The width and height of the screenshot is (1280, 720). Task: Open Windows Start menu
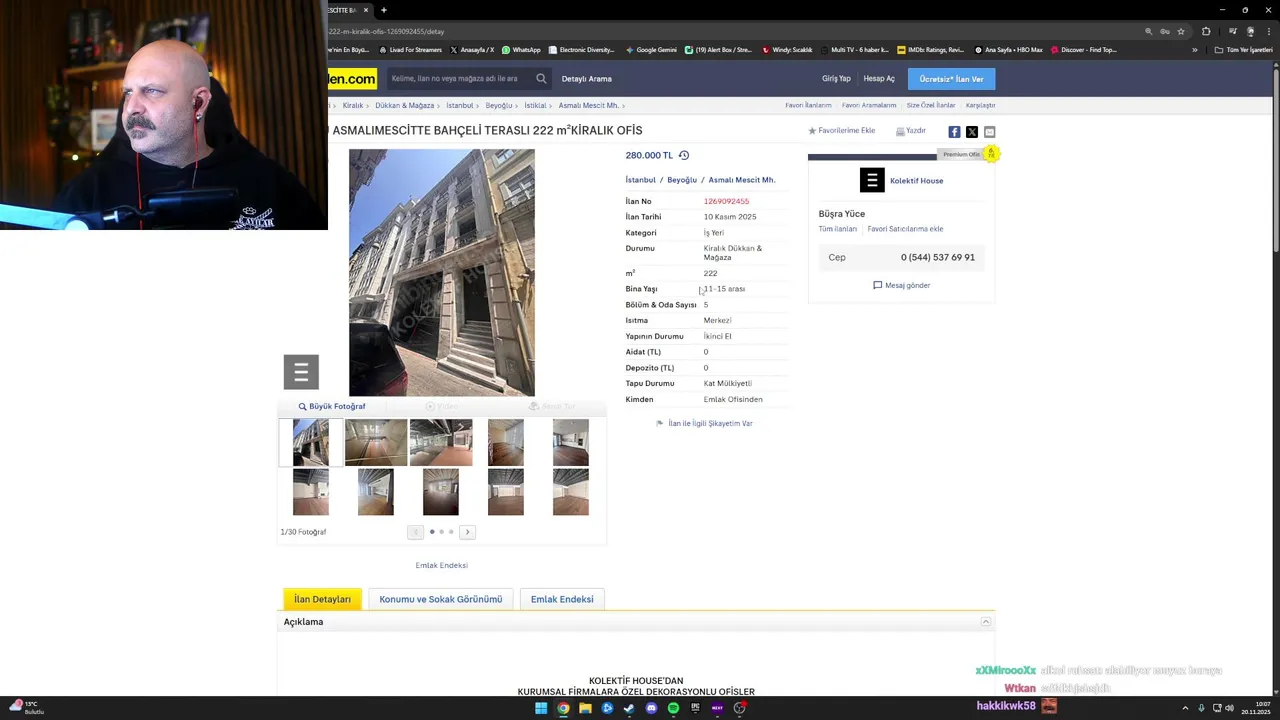point(541,708)
